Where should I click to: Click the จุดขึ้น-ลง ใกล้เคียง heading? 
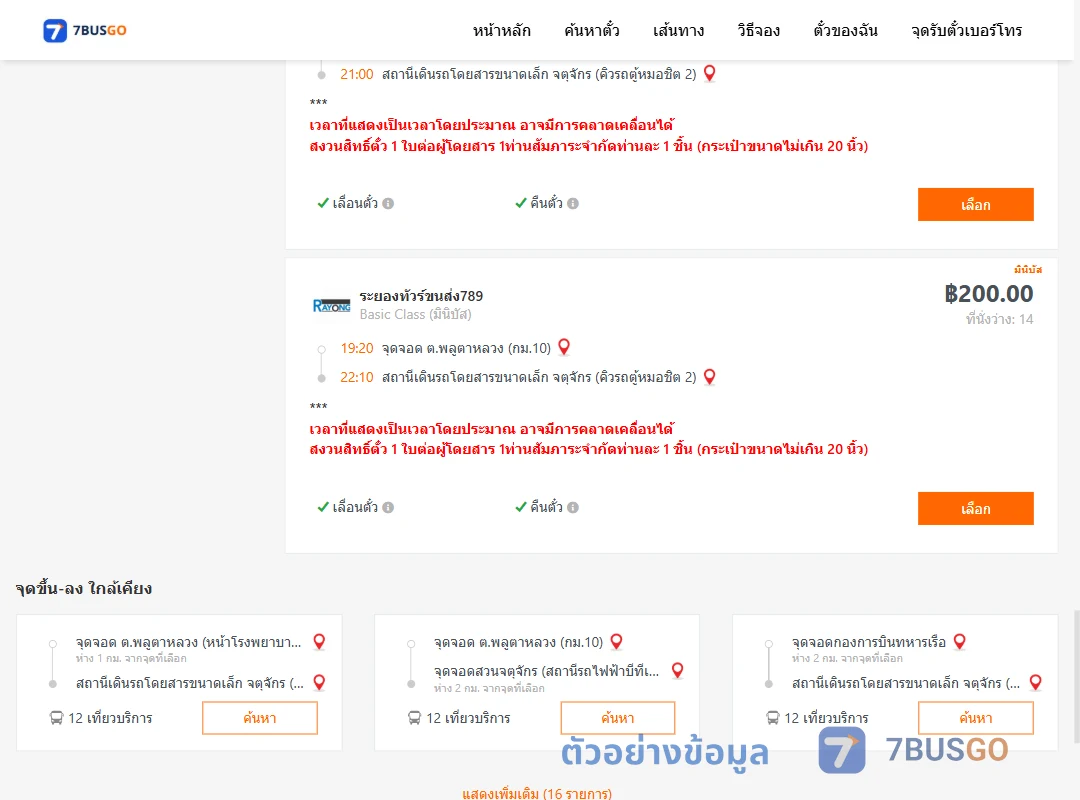coord(84,588)
